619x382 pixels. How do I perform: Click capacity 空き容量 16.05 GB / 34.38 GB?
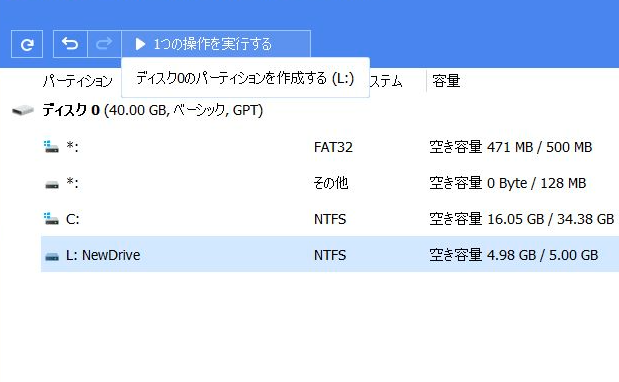coord(522,219)
